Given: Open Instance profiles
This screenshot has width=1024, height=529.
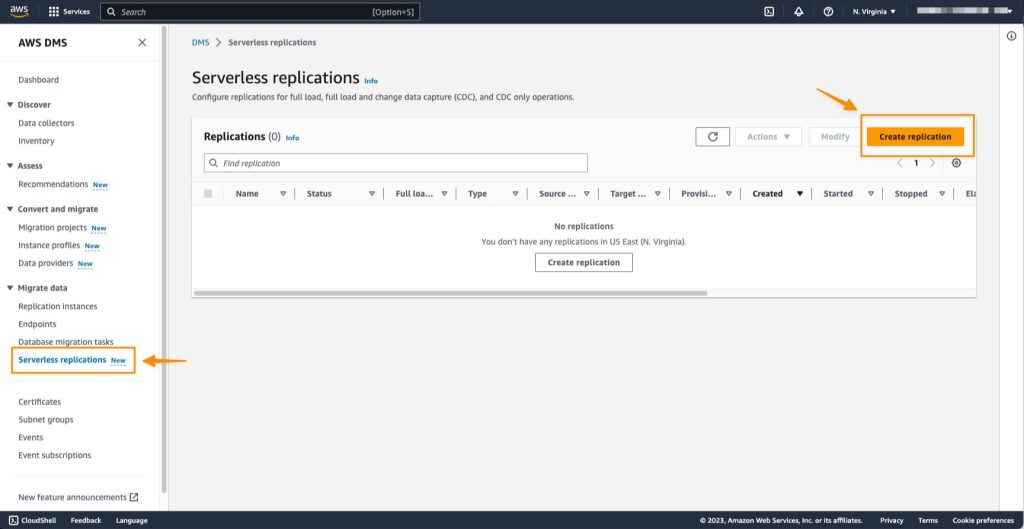Looking at the screenshot, I should (49, 246).
